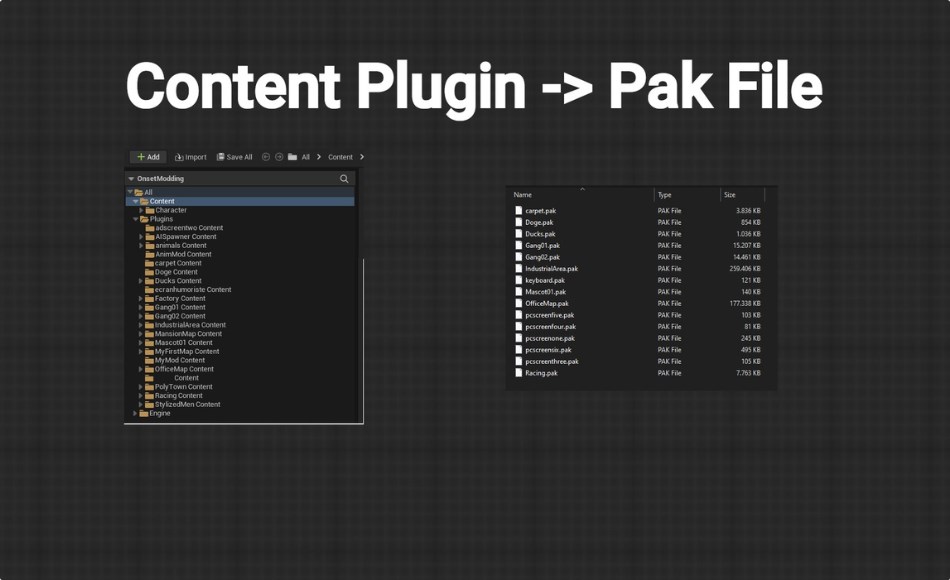Viewport: 950px width, 580px height.
Task: Click the Save All disk icon
Action: (220, 157)
